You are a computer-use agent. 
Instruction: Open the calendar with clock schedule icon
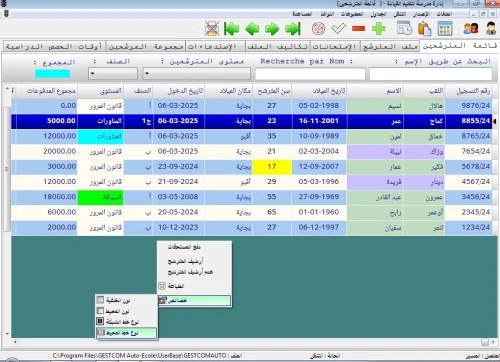404,29
